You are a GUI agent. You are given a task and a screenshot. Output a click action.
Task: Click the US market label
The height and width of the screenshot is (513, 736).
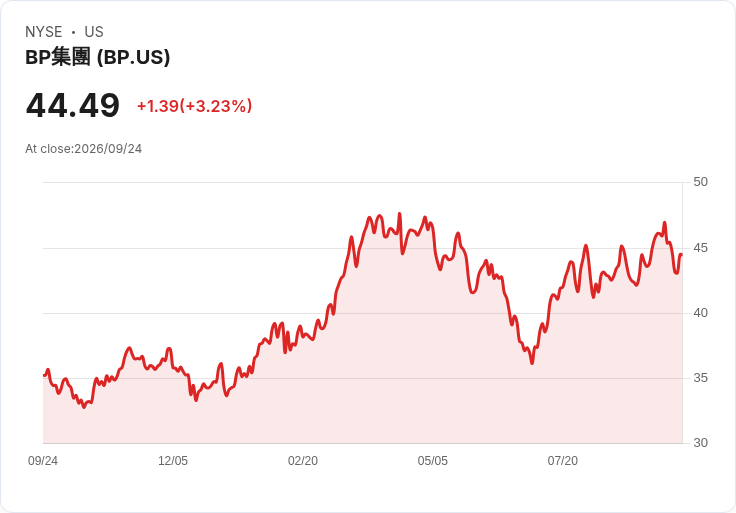94,32
